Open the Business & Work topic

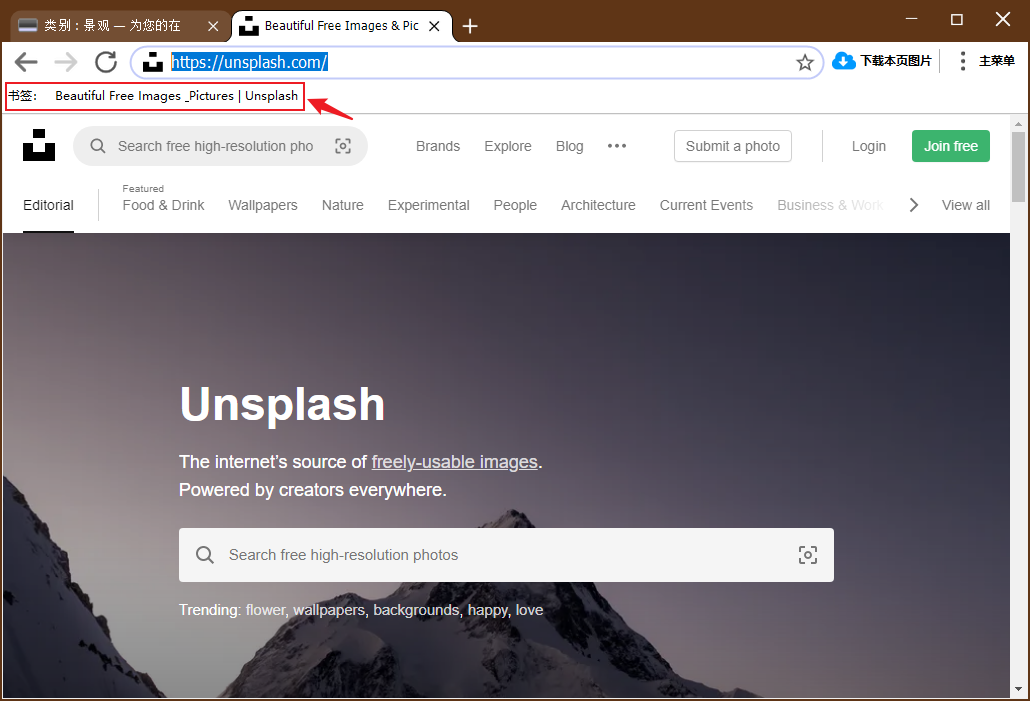point(830,205)
